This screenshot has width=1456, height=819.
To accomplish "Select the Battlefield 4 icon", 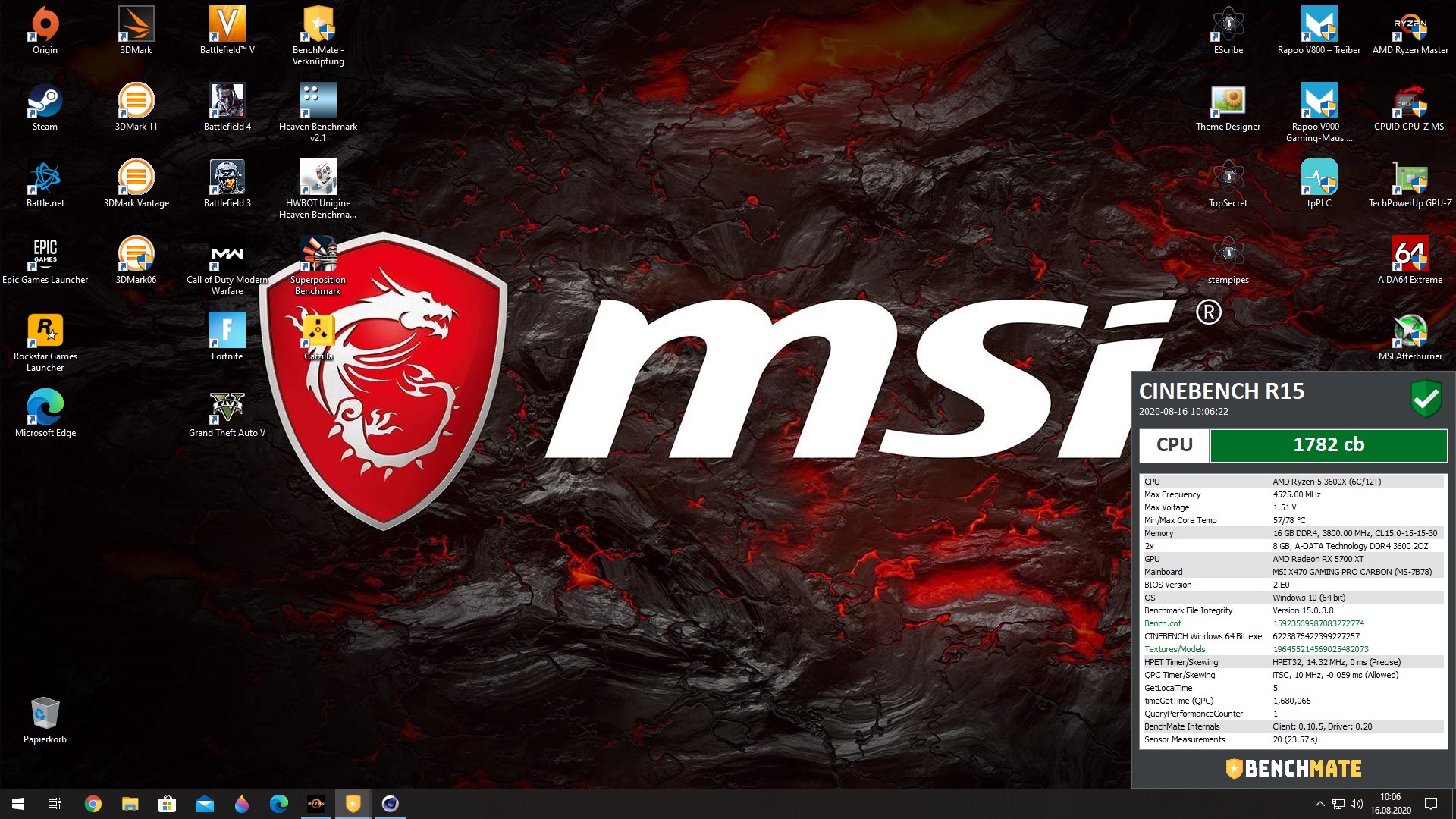I will [227, 108].
